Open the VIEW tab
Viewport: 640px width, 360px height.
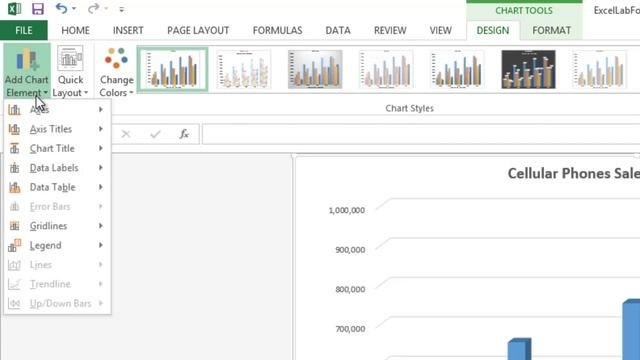tap(441, 30)
